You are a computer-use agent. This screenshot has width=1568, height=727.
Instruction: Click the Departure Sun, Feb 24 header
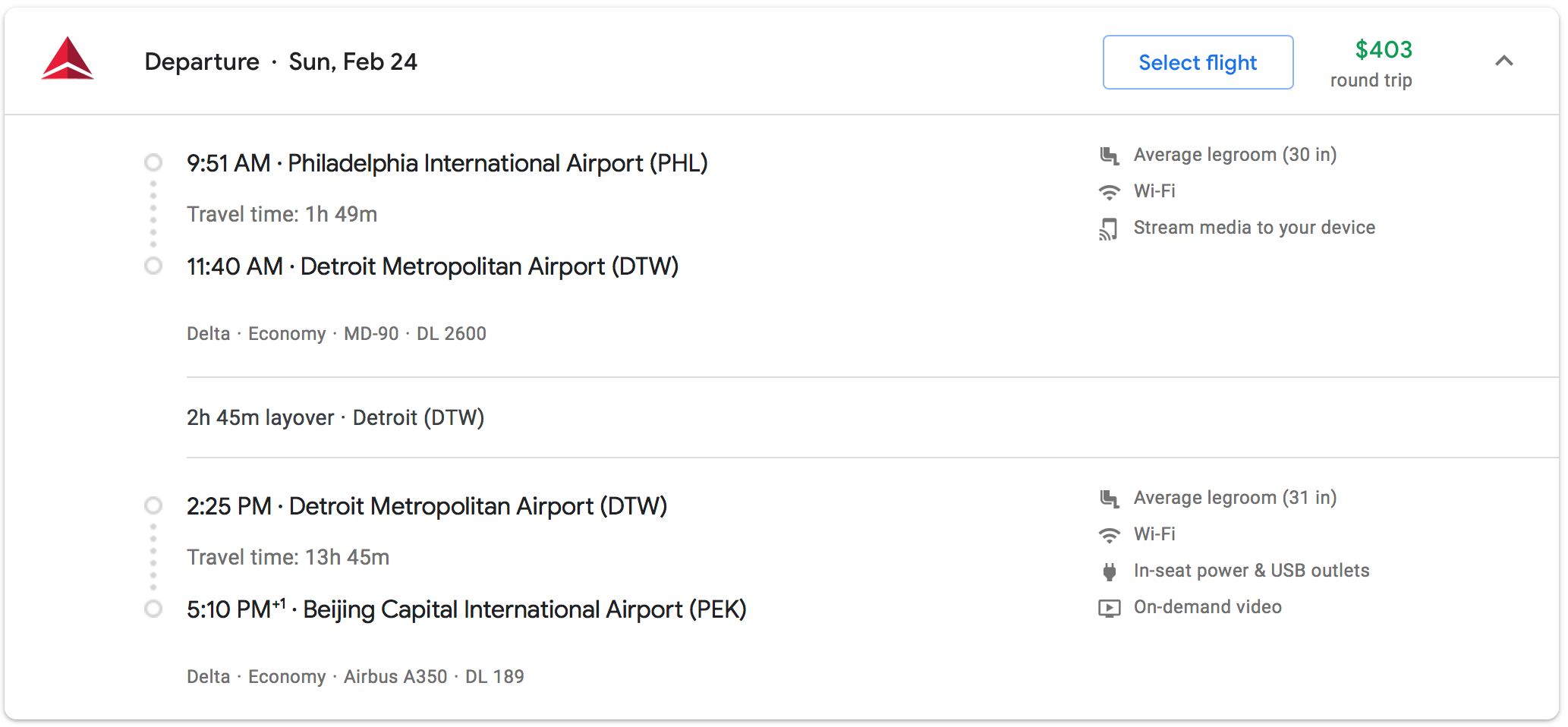(281, 61)
